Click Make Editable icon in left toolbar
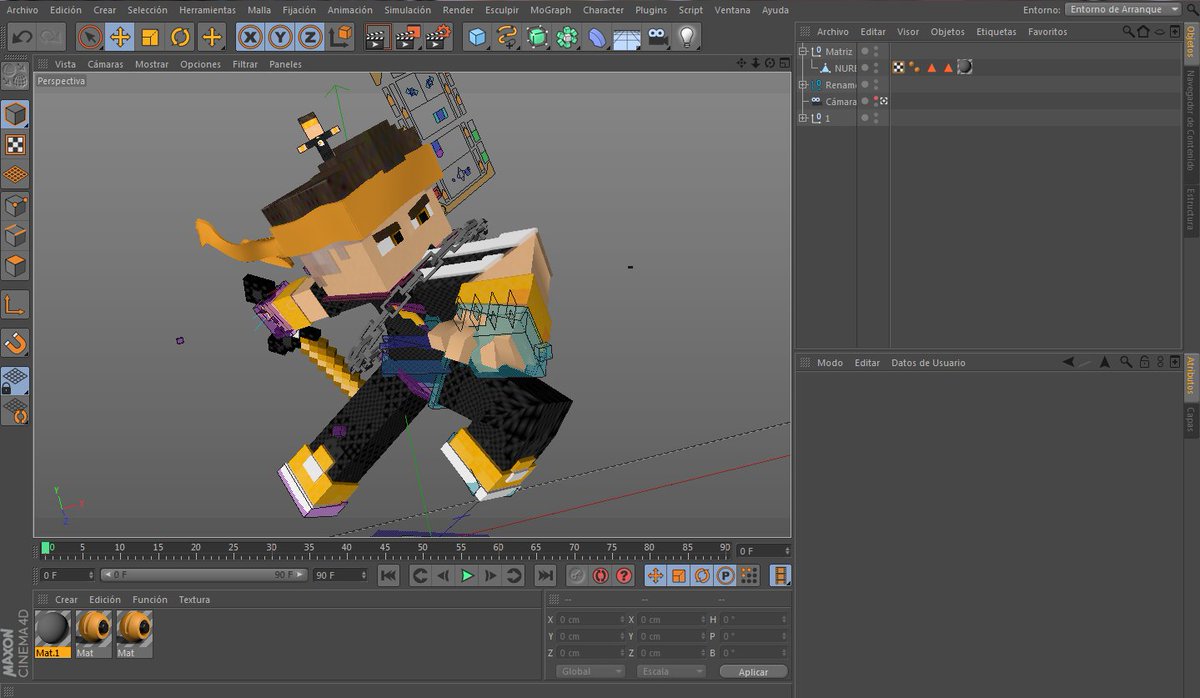This screenshot has width=1200, height=698. click(15, 76)
